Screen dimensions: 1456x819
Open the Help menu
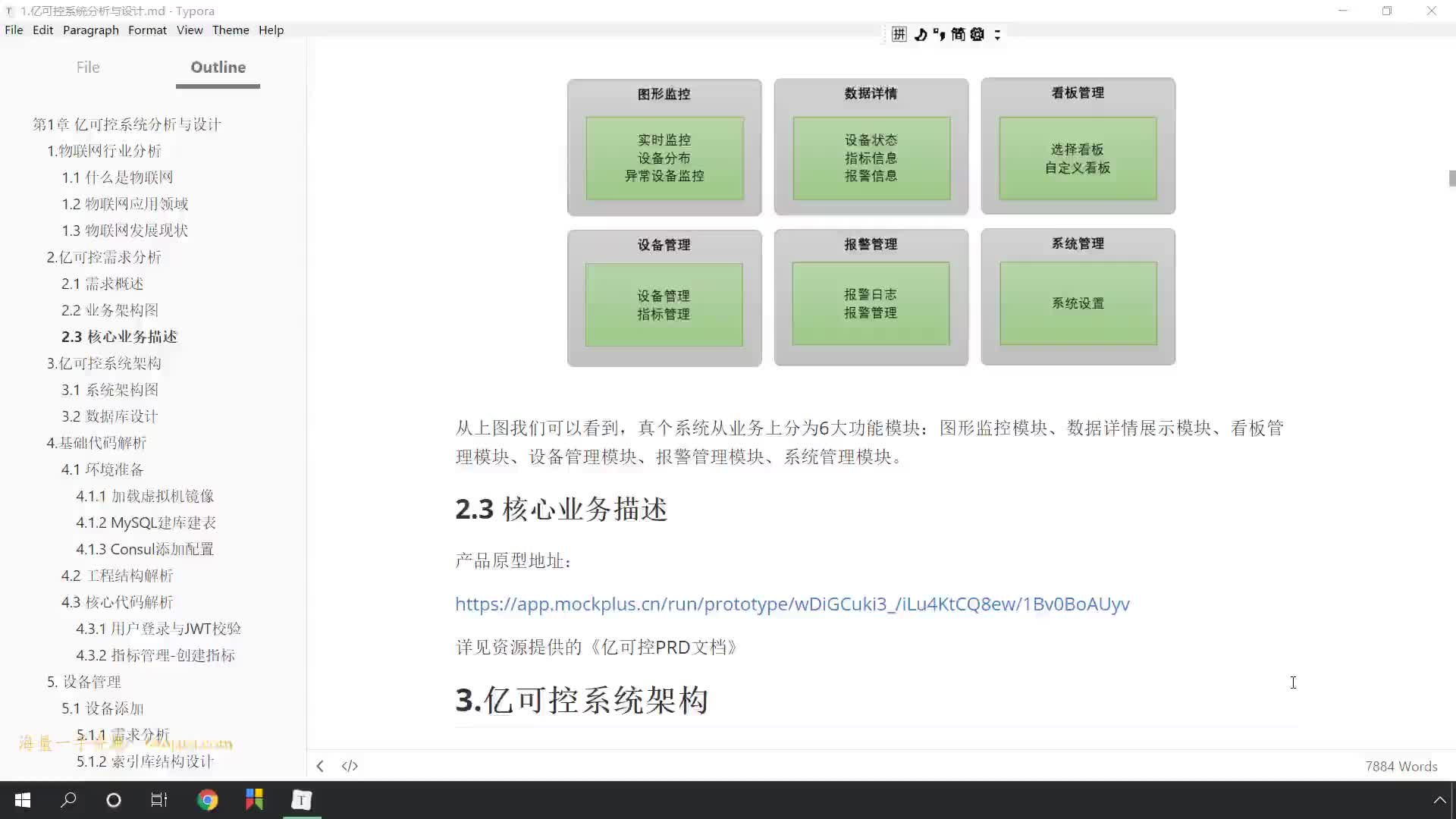coord(271,30)
